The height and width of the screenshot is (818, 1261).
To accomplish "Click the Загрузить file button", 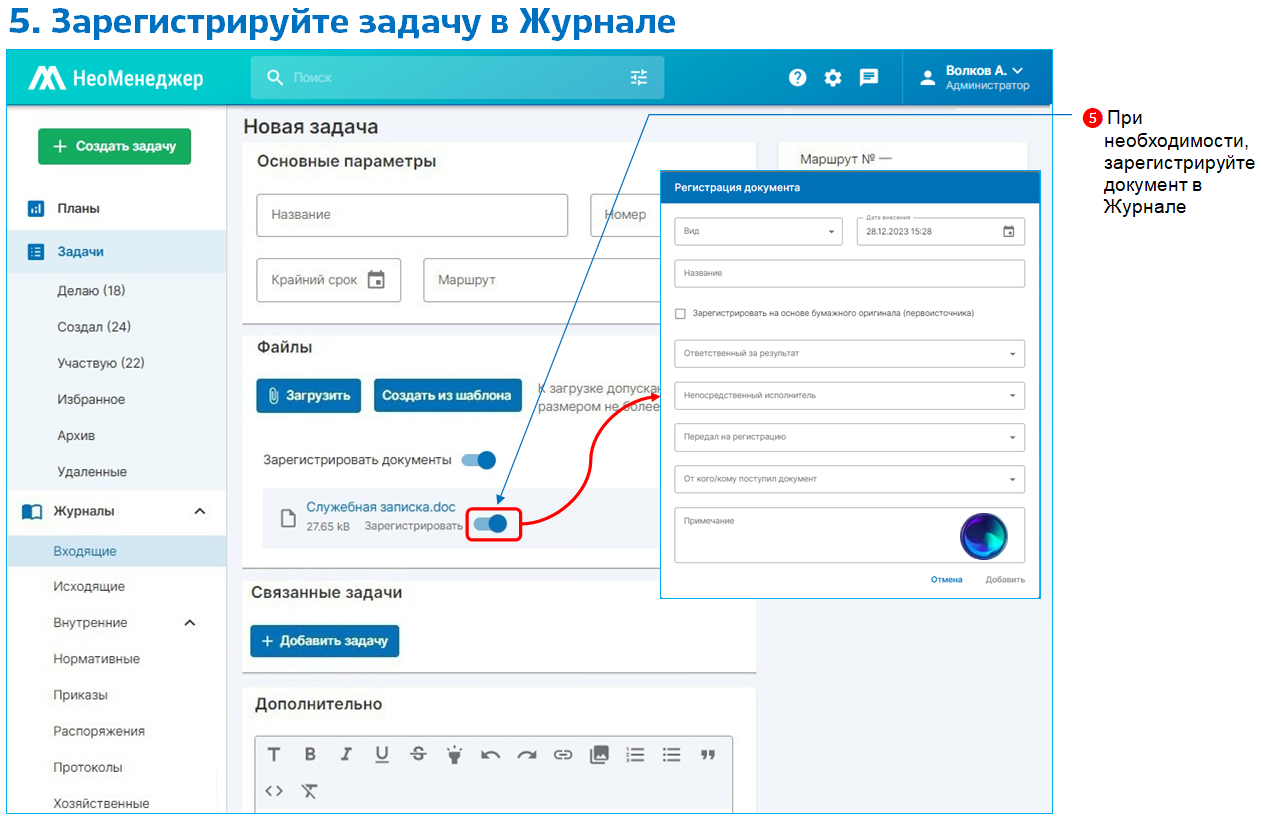I will (x=309, y=395).
